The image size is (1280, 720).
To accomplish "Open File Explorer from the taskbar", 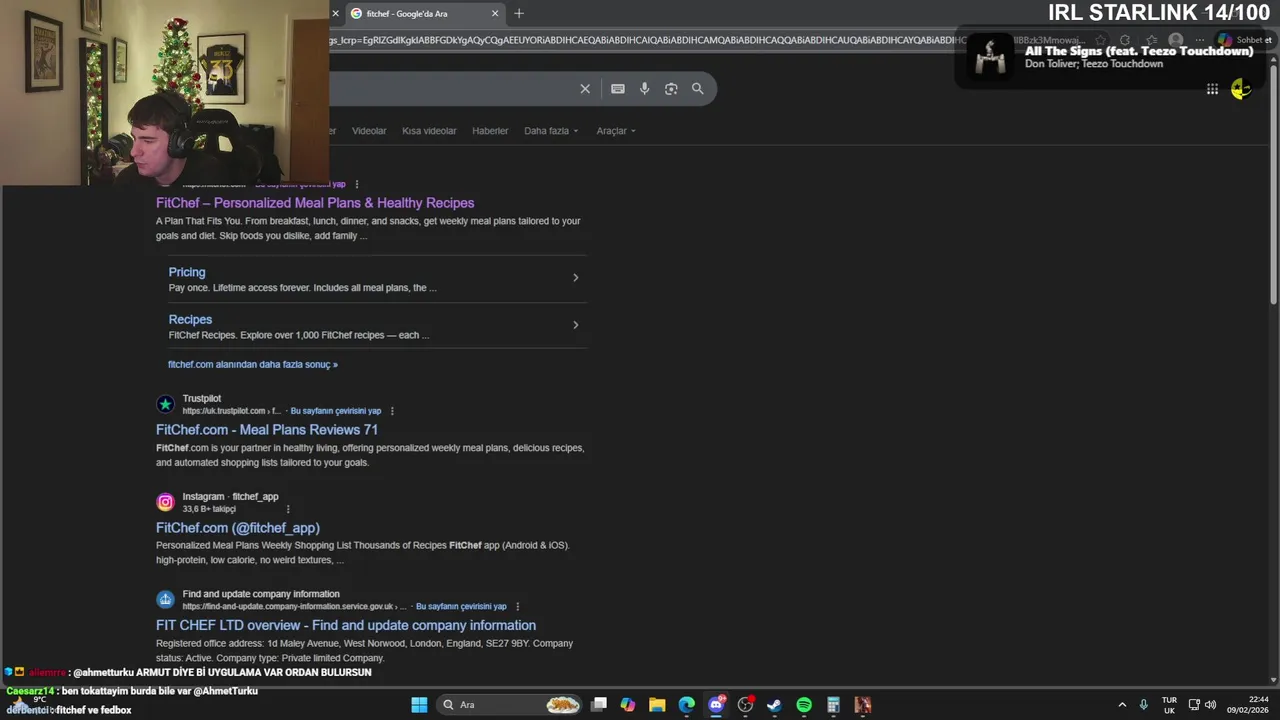I will click(x=657, y=705).
